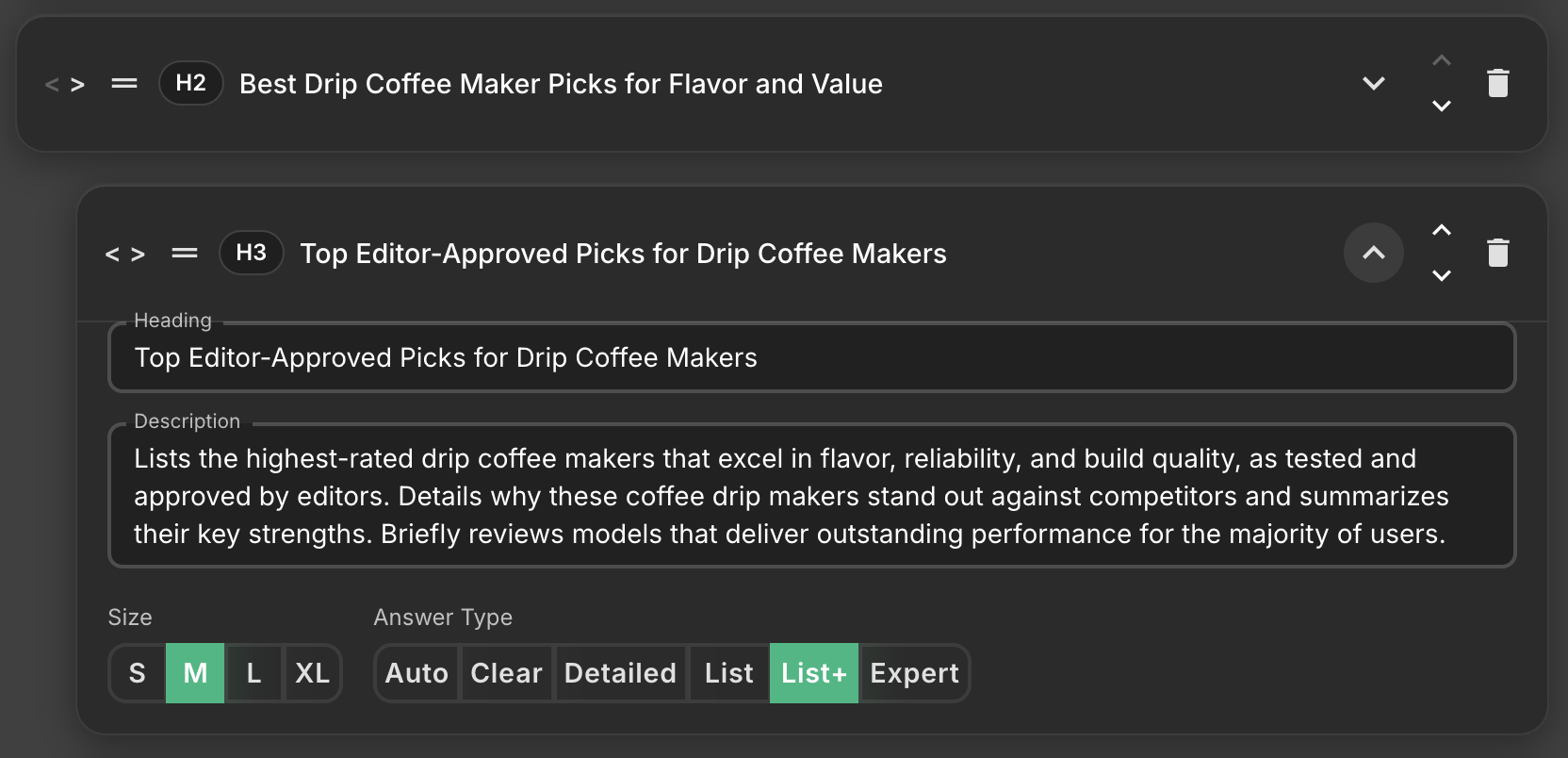Click the H3 heading level badge

[x=251, y=253]
